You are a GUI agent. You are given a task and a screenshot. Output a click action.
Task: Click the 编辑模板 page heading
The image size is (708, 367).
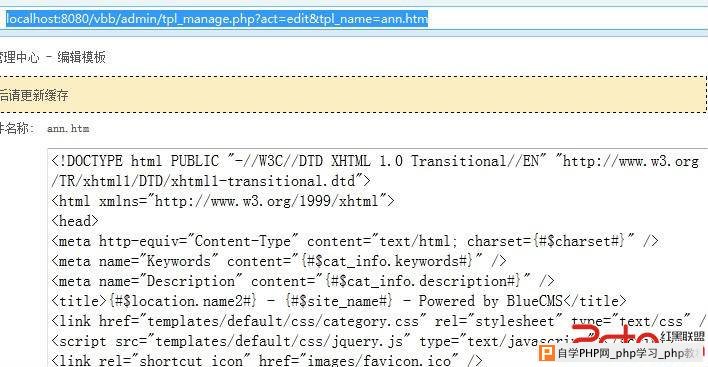click(81, 57)
